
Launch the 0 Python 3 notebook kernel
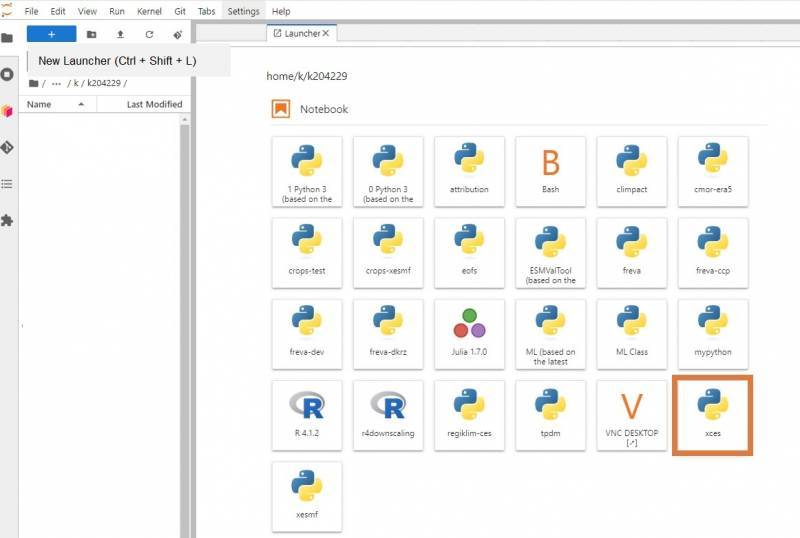click(x=388, y=172)
